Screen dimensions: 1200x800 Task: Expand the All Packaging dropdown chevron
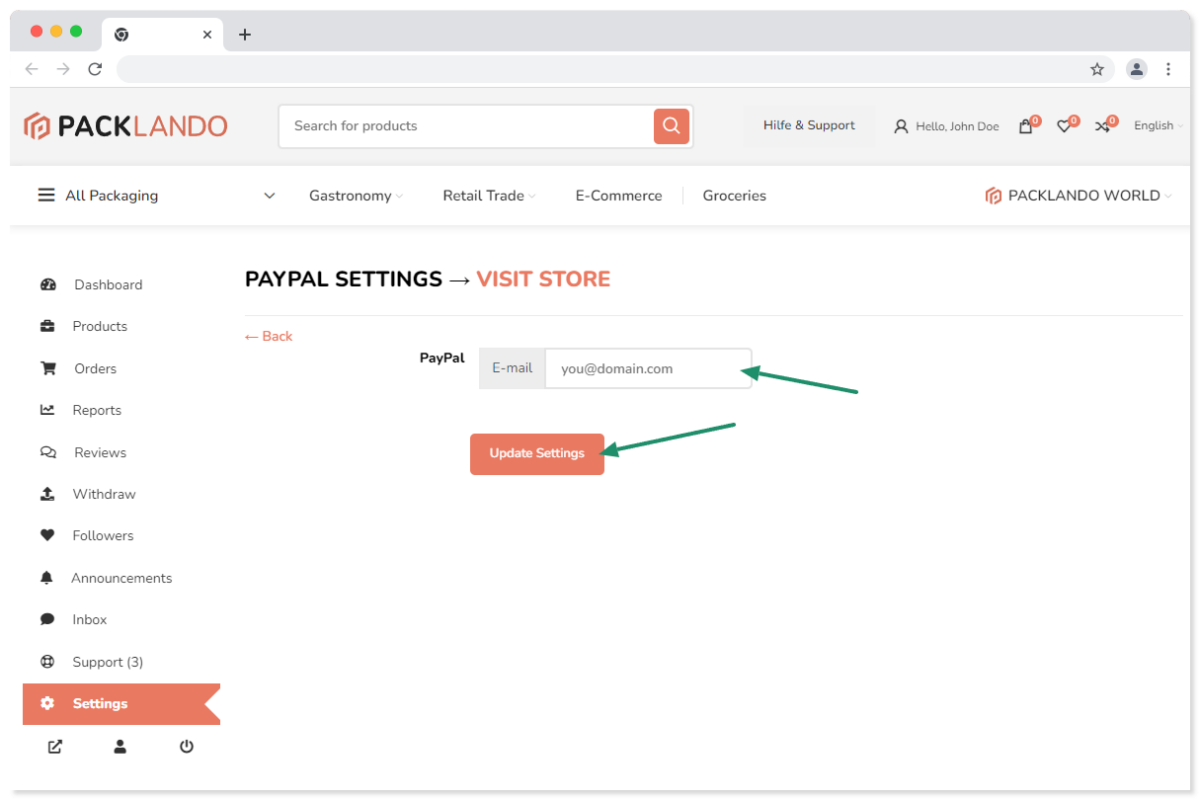click(269, 196)
